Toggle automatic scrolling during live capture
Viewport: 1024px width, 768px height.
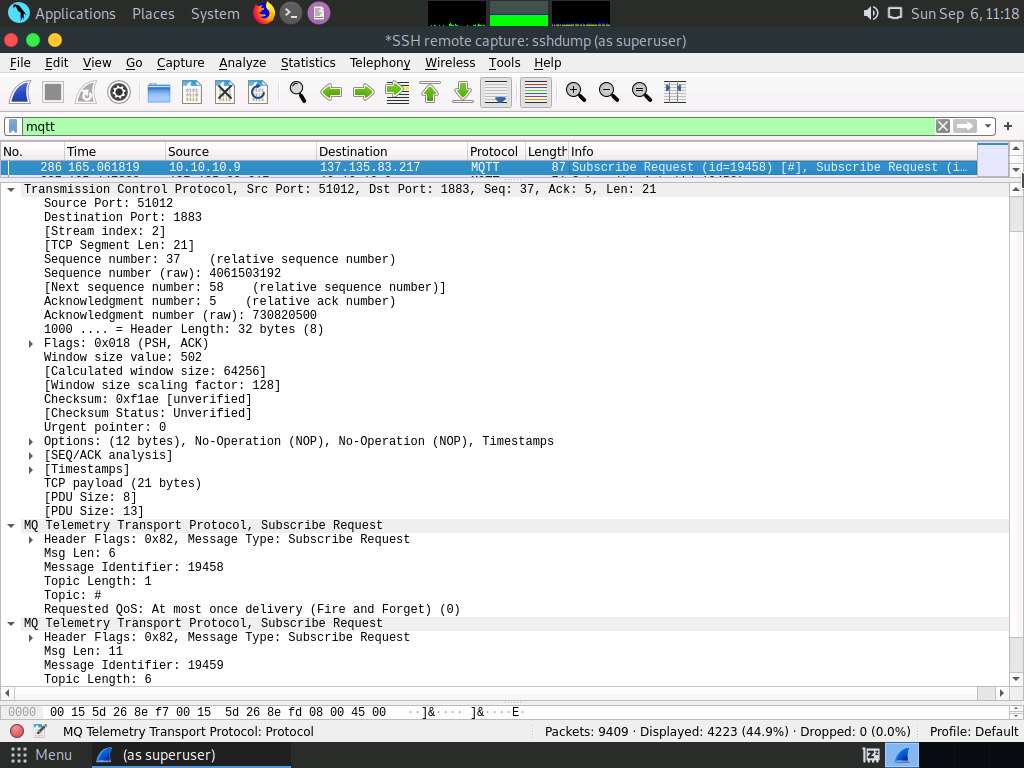click(x=496, y=92)
